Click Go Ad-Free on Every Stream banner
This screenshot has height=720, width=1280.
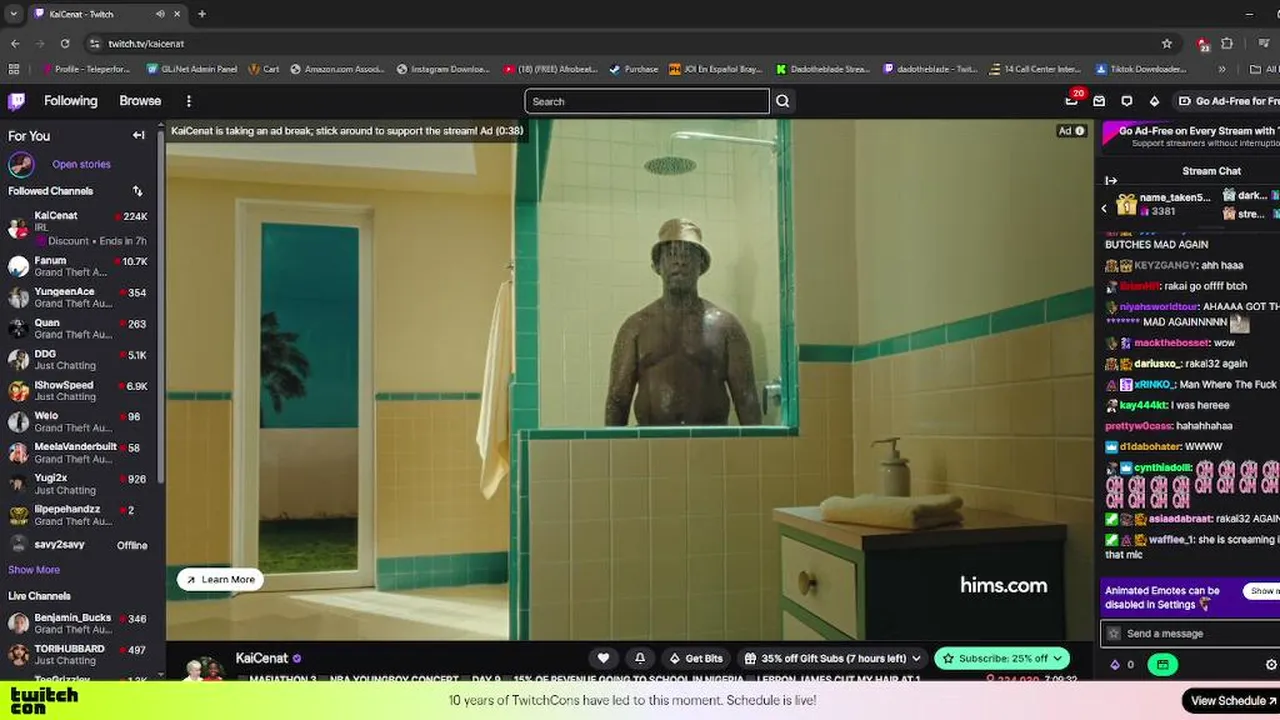pyautogui.click(x=1192, y=137)
